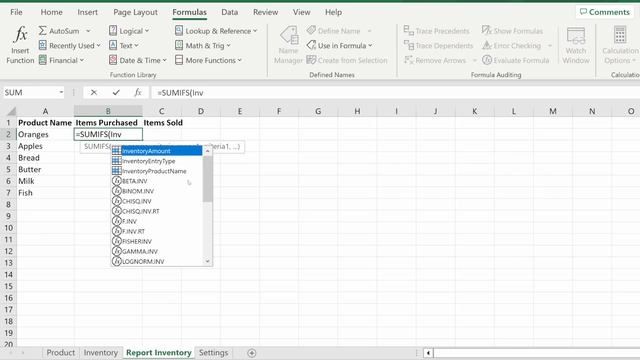
Task: Open the File tab
Action: point(16,12)
